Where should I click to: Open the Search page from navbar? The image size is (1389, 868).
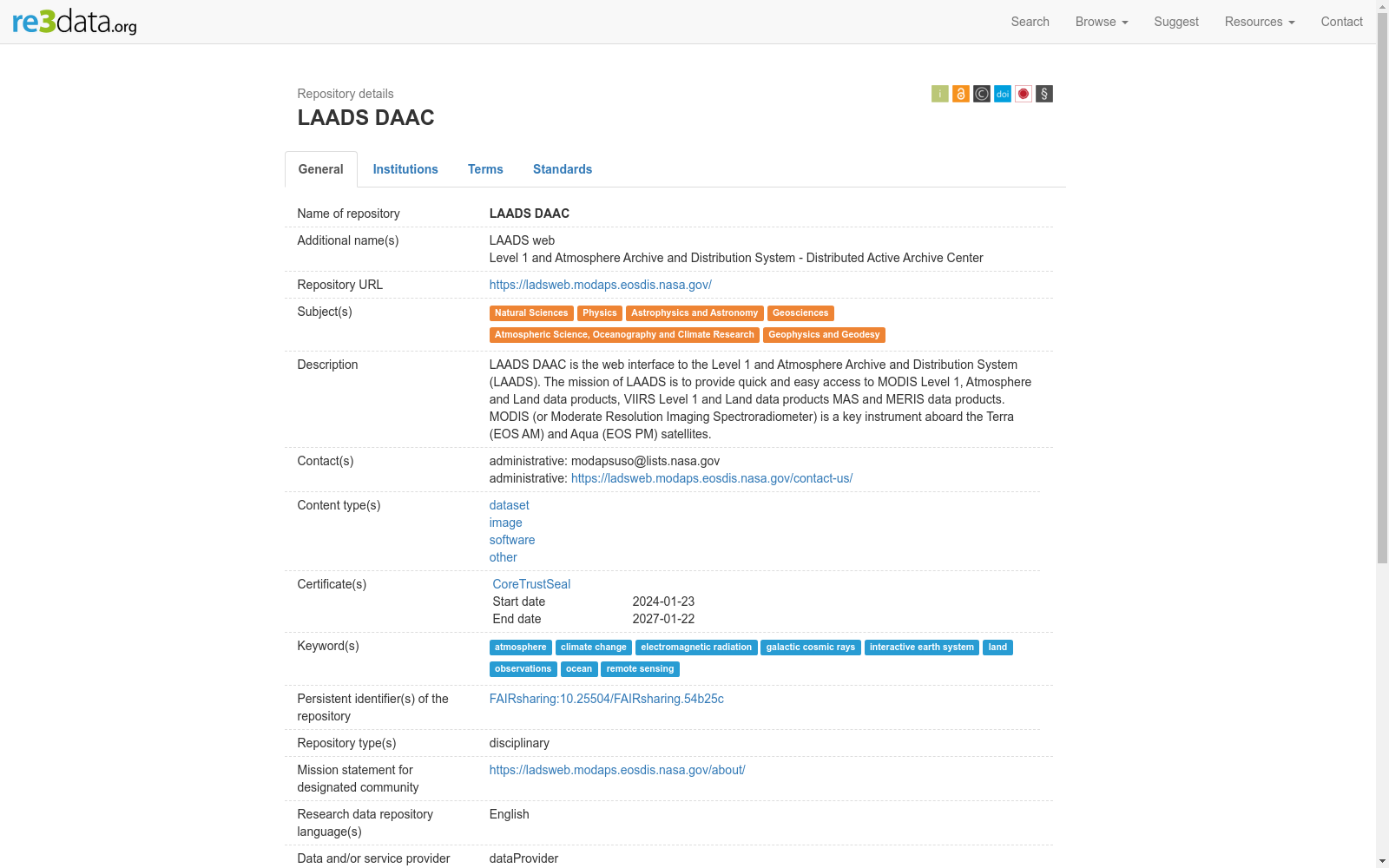click(1030, 22)
